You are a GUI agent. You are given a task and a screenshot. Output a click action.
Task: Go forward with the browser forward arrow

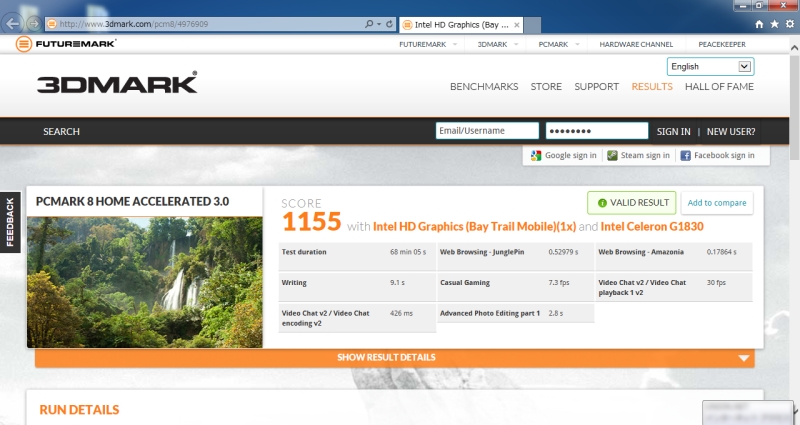[x=34, y=23]
